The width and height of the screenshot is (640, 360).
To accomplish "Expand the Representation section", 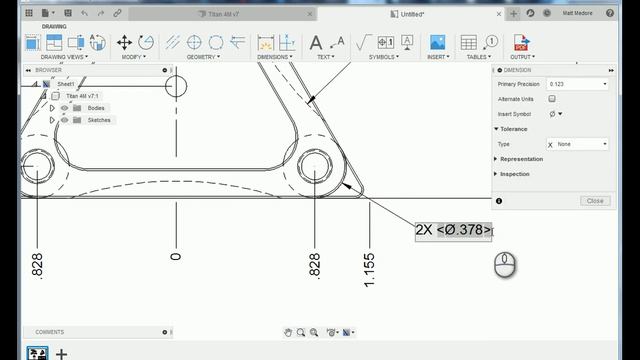I will click(x=496, y=159).
